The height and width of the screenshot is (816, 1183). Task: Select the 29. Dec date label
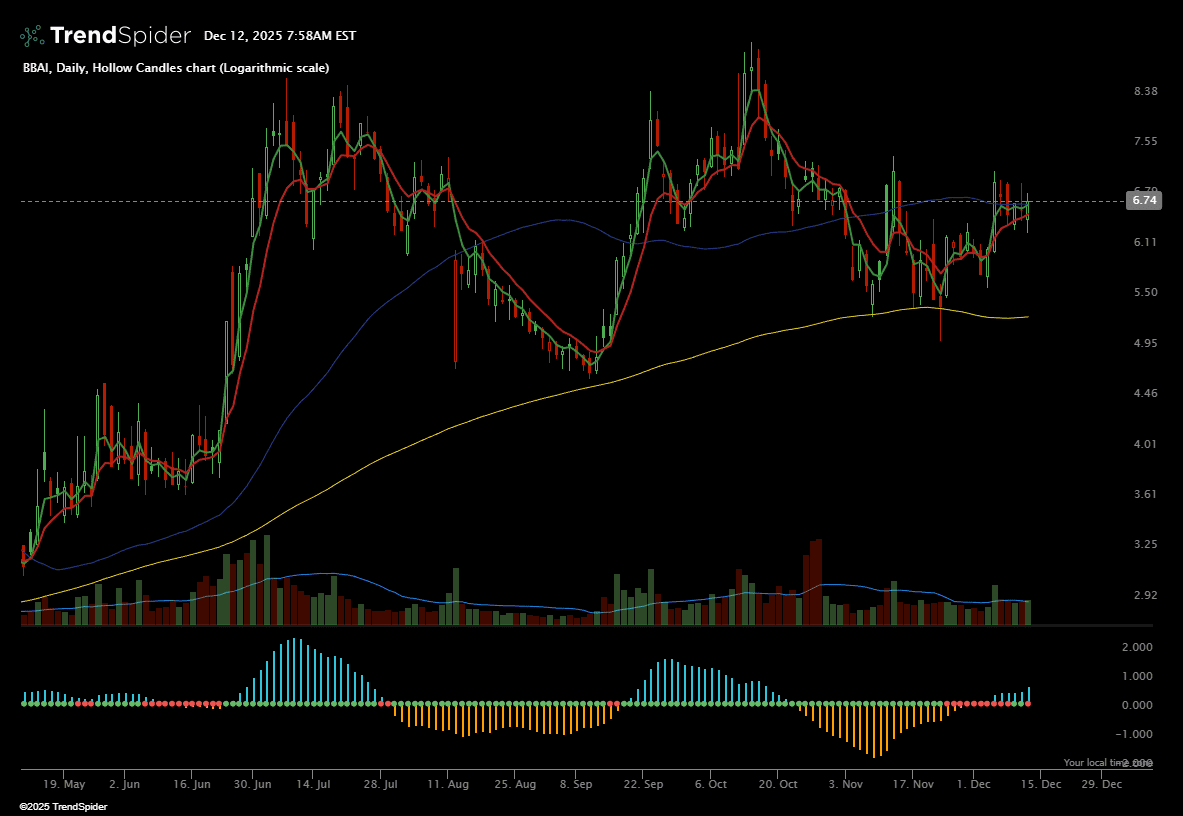[1103, 785]
